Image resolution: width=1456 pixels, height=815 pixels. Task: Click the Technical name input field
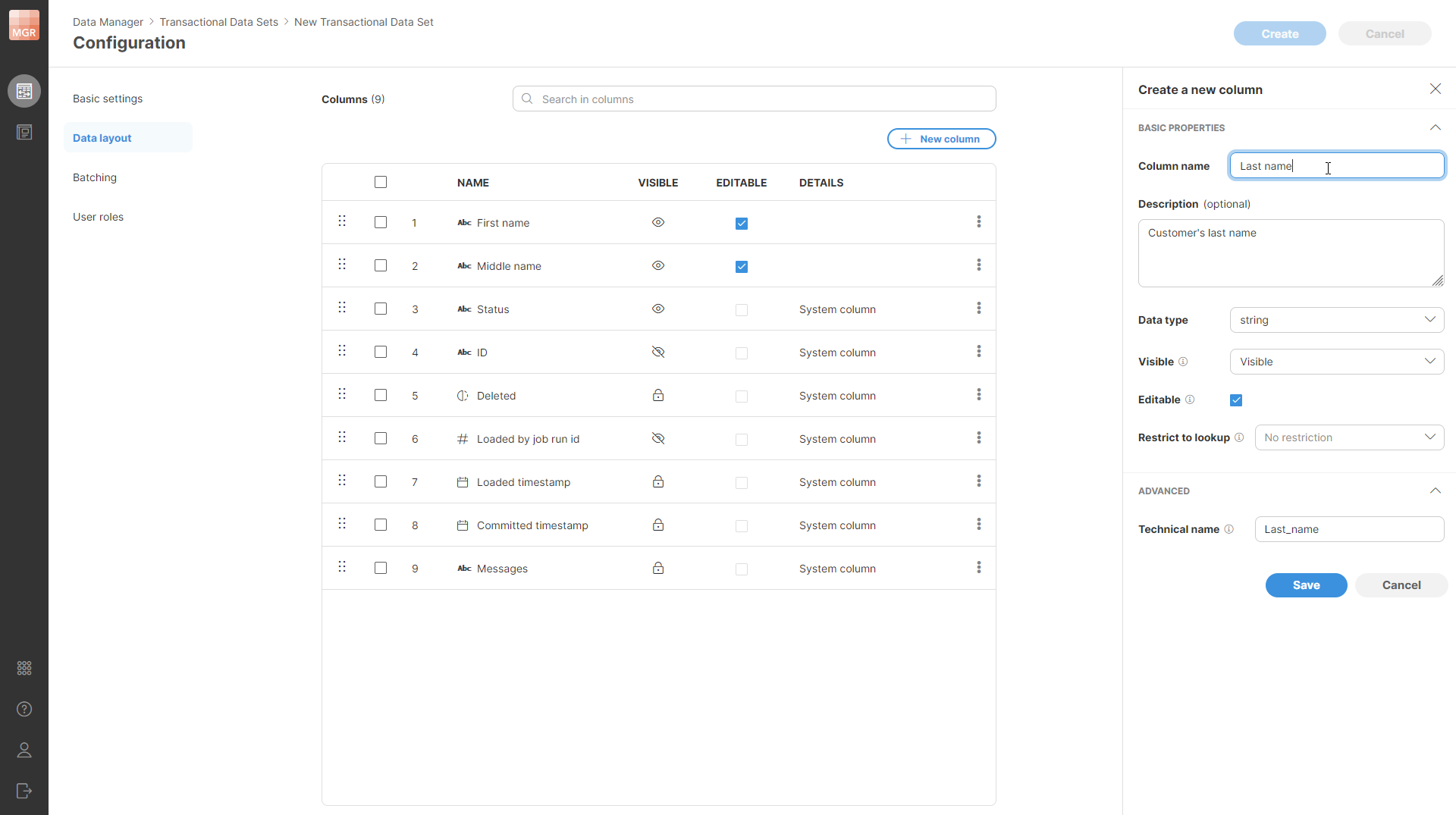(1349, 528)
